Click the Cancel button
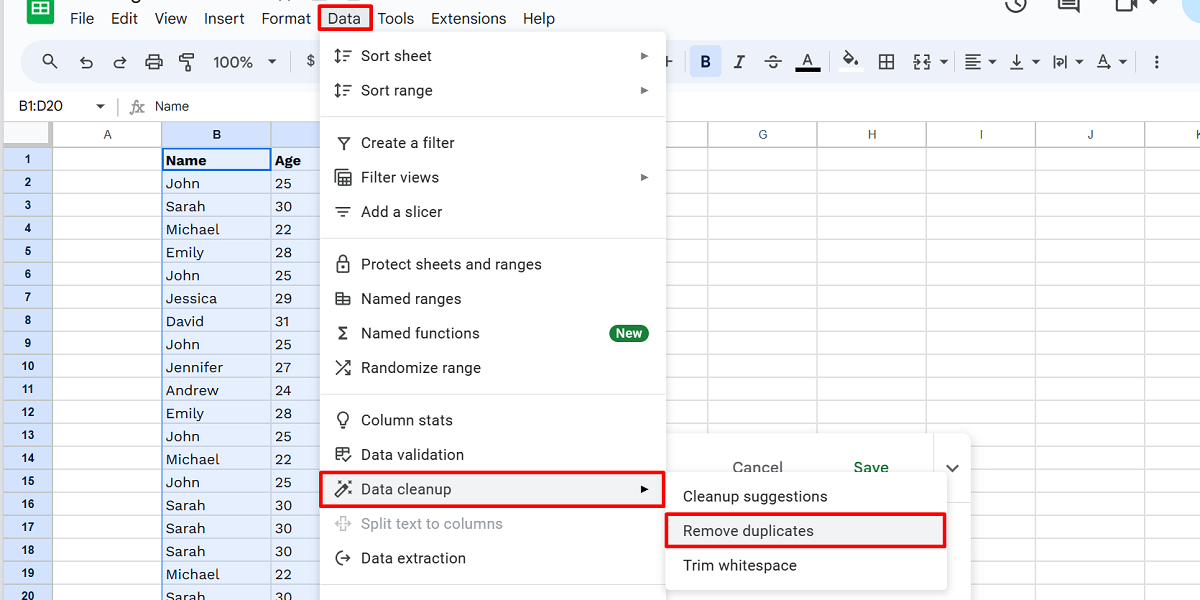Image resolution: width=1200 pixels, height=600 pixels. (757, 467)
